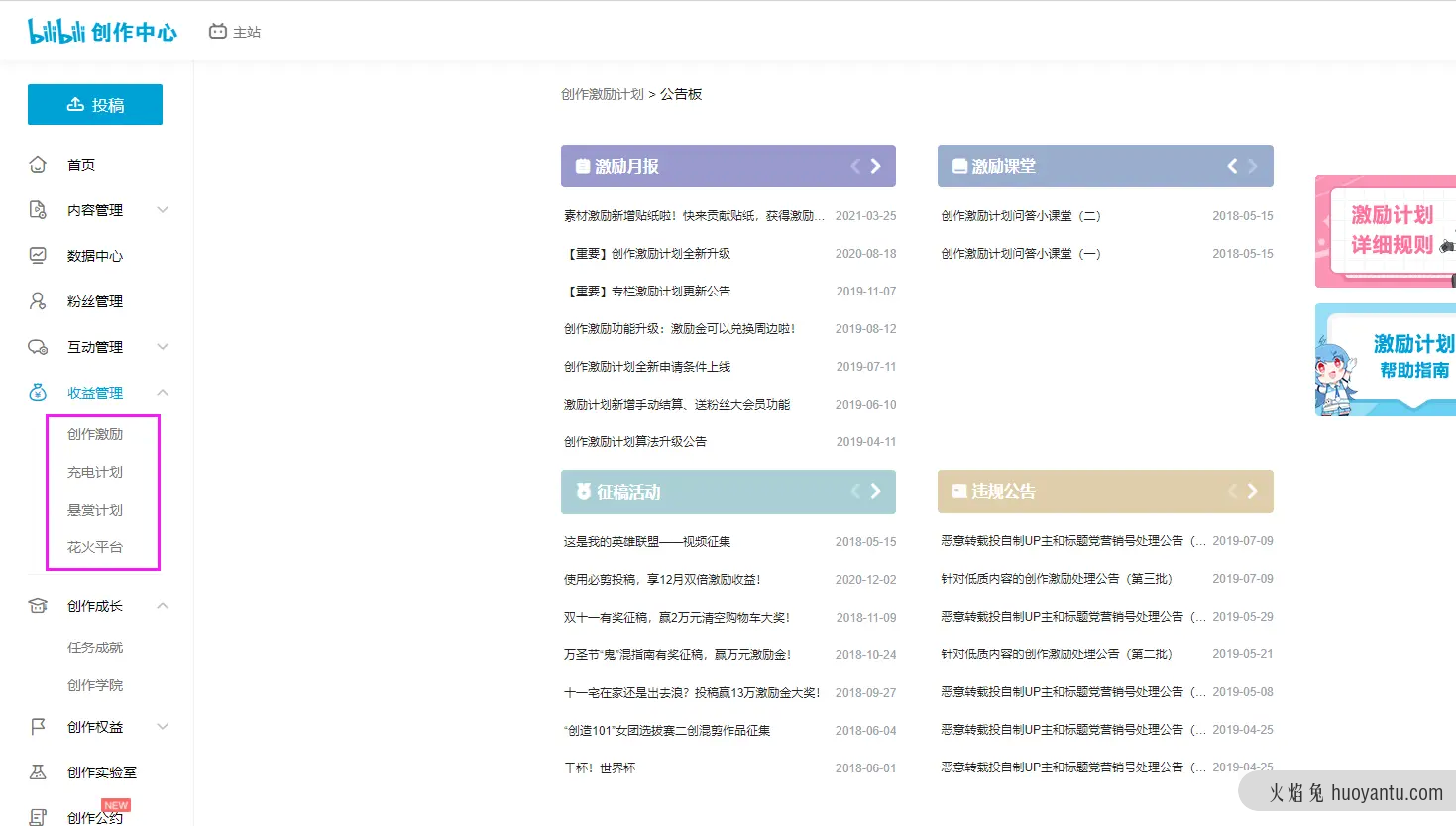Open 素材激励新增贴纸啦 announcement
The width and height of the screenshot is (1456, 826).
(x=694, y=216)
